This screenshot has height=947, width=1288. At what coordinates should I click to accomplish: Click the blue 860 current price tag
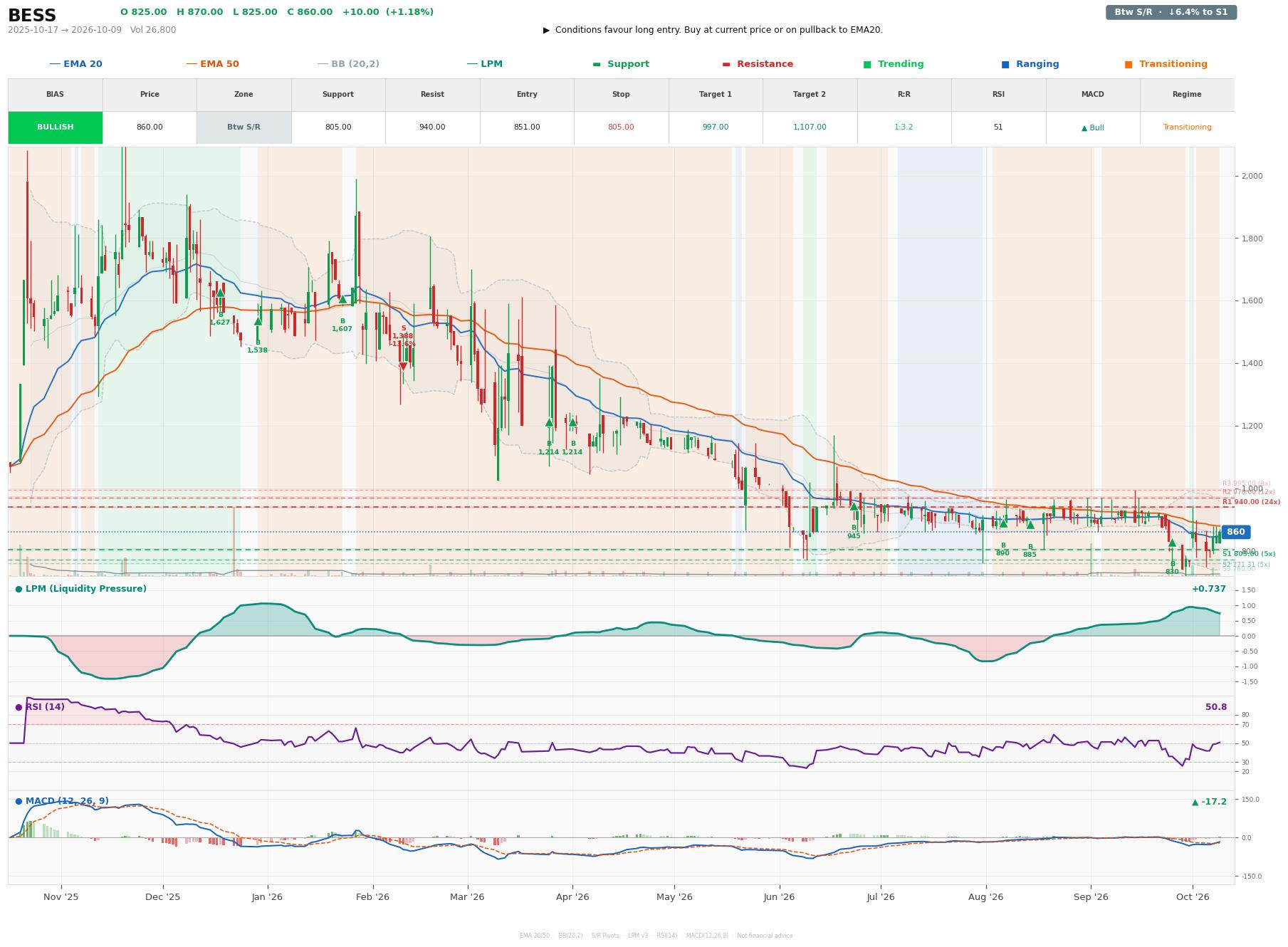pos(1235,532)
